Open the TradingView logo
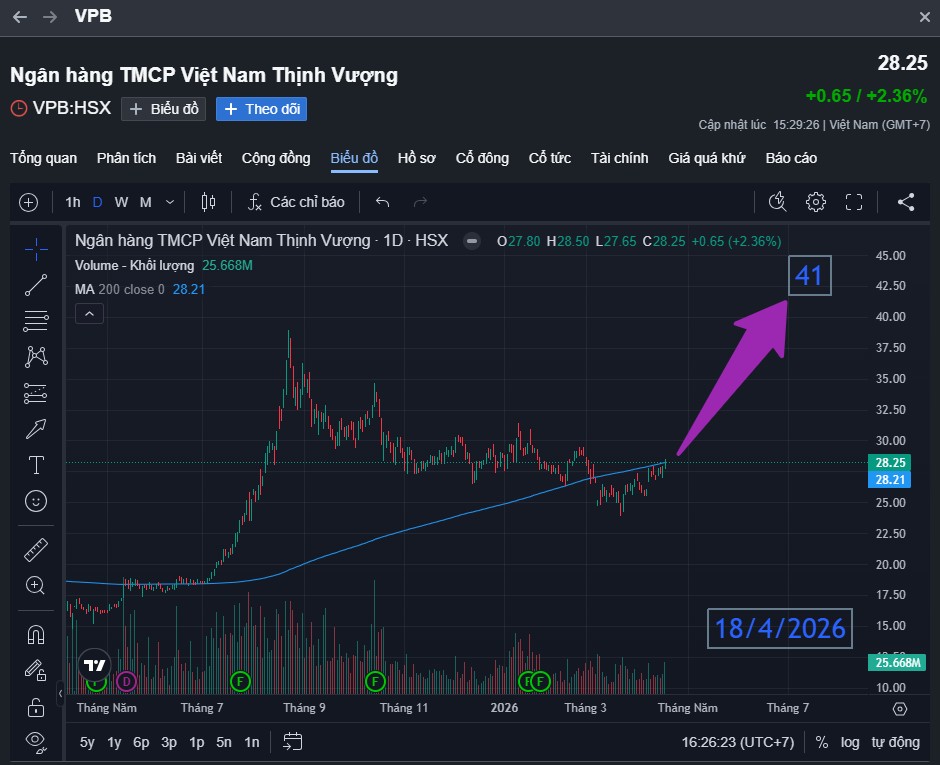The height and width of the screenshot is (765, 940). 95,665
